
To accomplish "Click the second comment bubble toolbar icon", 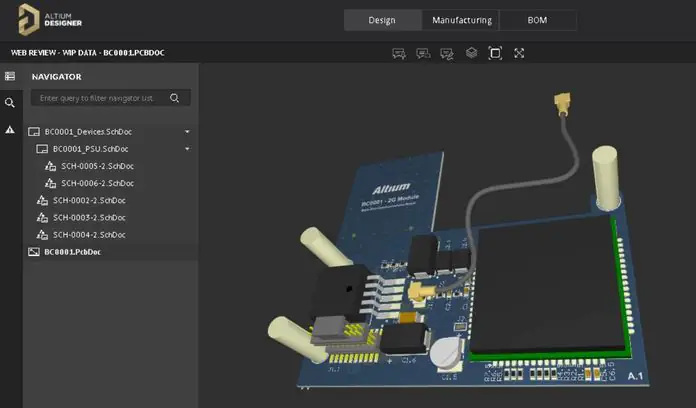I will coord(423,54).
